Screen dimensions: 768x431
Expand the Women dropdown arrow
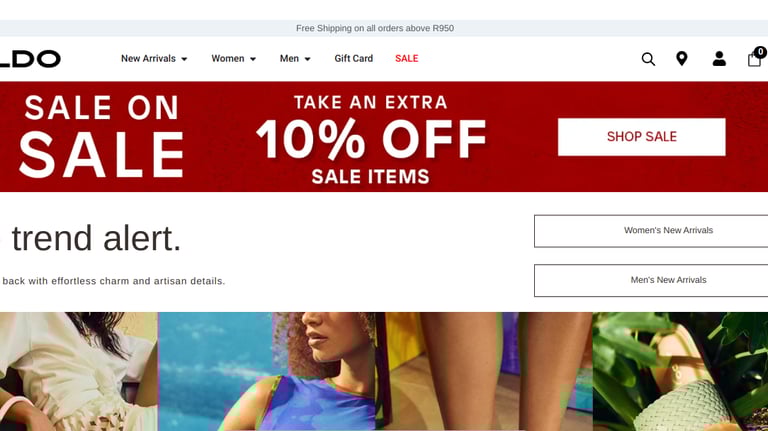pyautogui.click(x=253, y=59)
